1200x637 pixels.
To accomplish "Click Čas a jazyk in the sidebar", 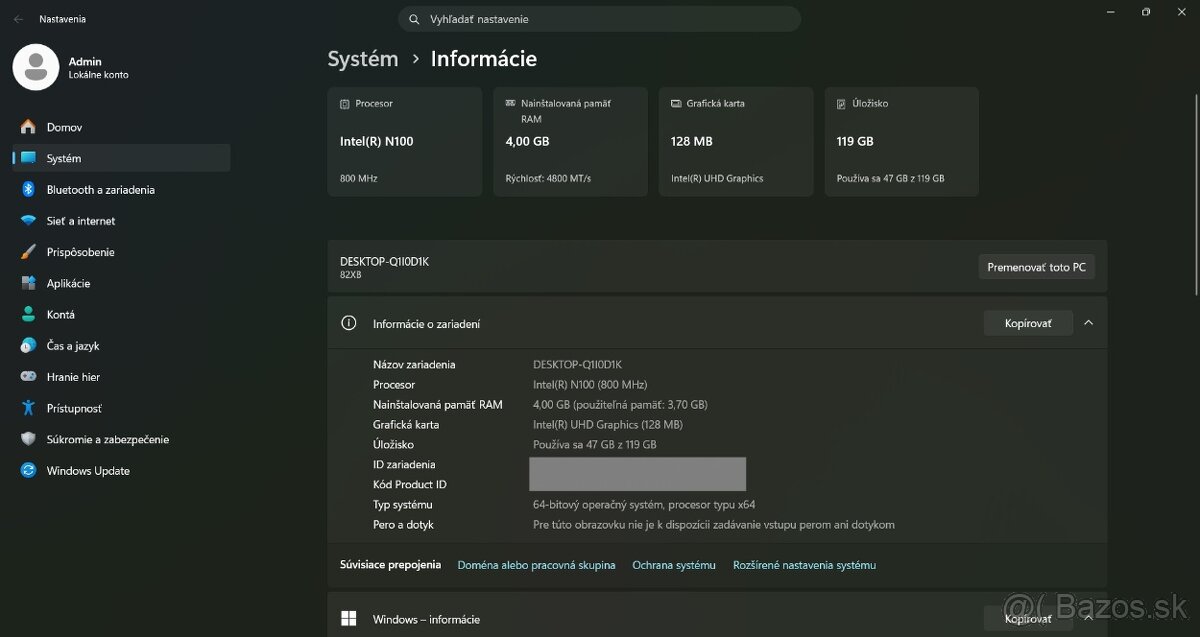I will point(121,346).
